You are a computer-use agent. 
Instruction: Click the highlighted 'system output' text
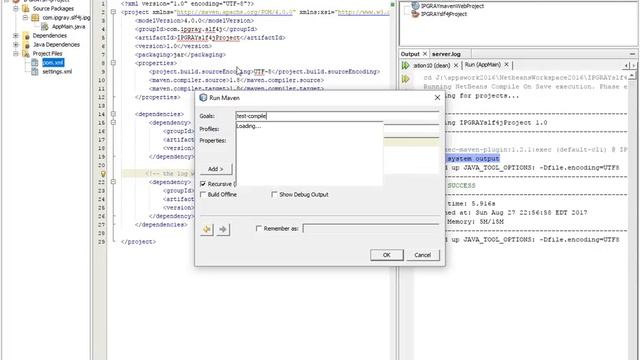pos(473,159)
